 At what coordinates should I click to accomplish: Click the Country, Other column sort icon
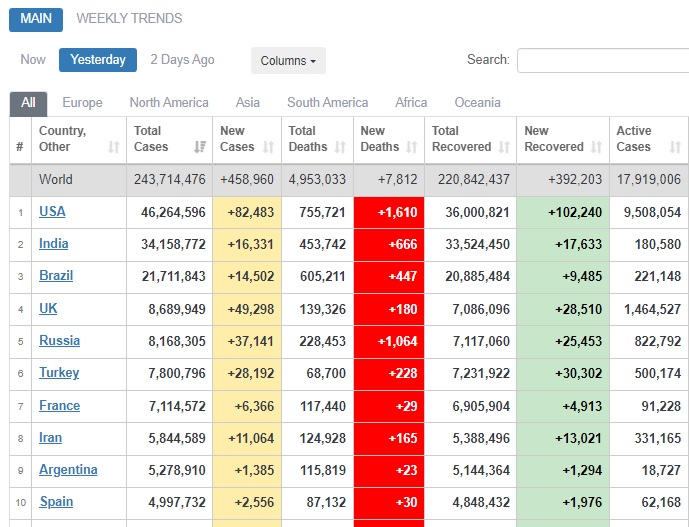(113, 147)
